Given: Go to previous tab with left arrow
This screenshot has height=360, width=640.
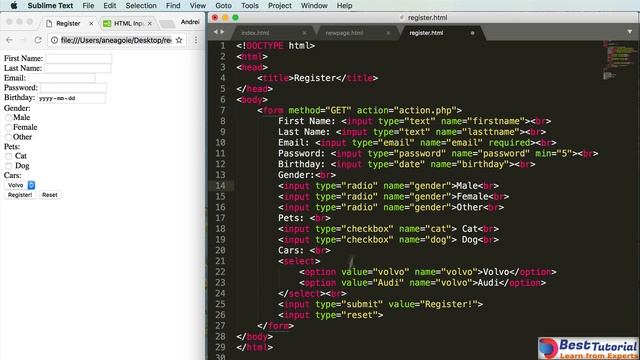Looking at the screenshot, I should [216, 31].
